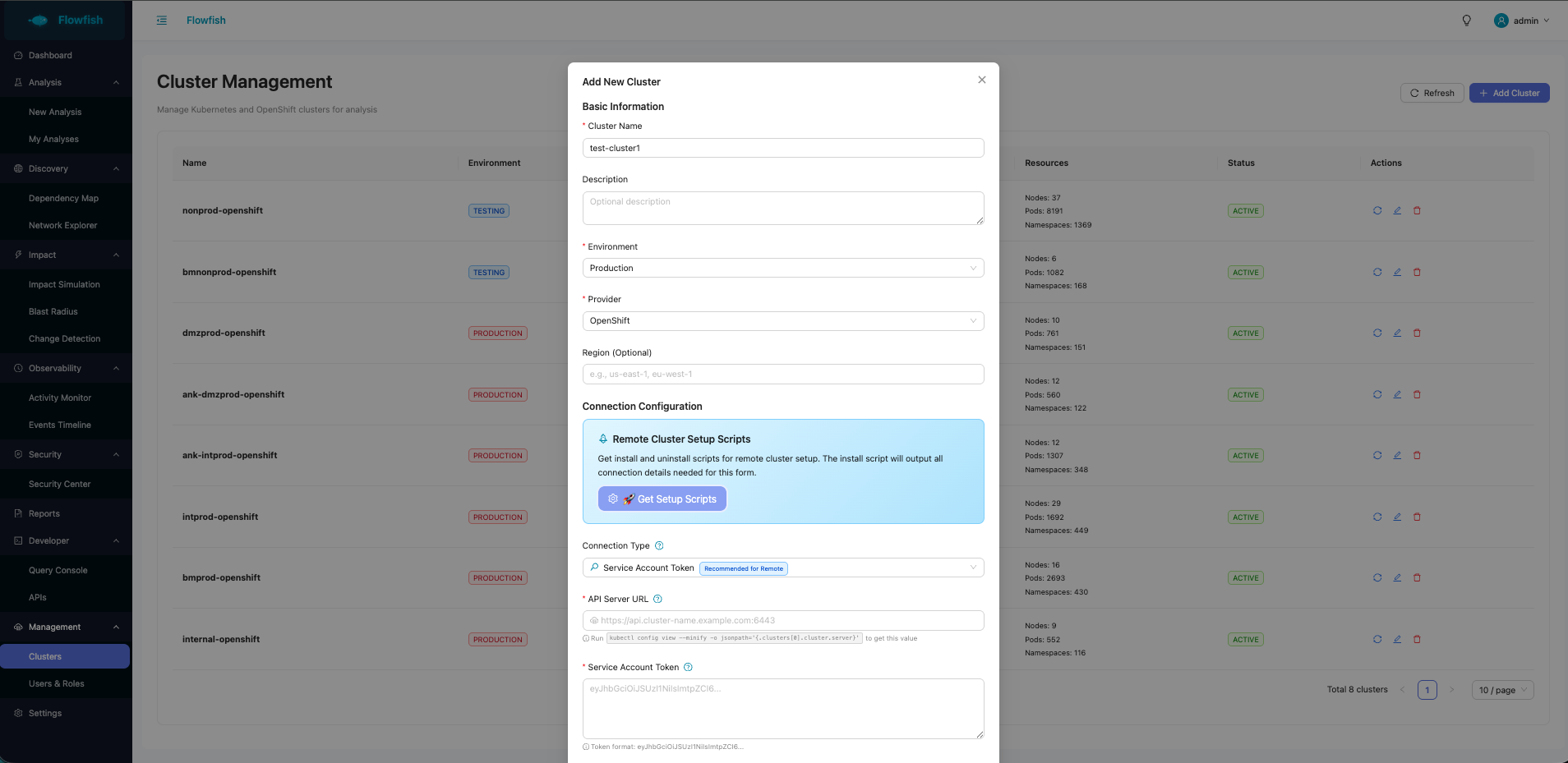Collapse the Security sidebar section

pyautogui.click(x=66, y=454)
